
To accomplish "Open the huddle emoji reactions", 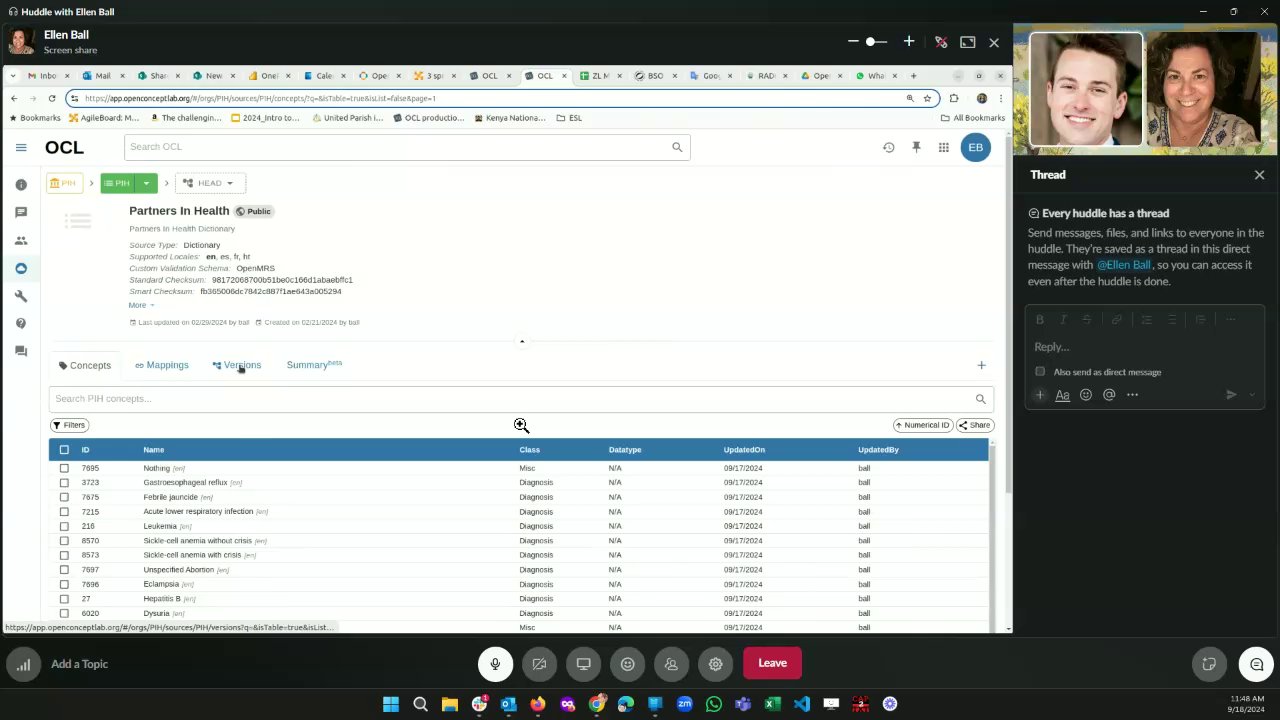I will click(627, 664).
